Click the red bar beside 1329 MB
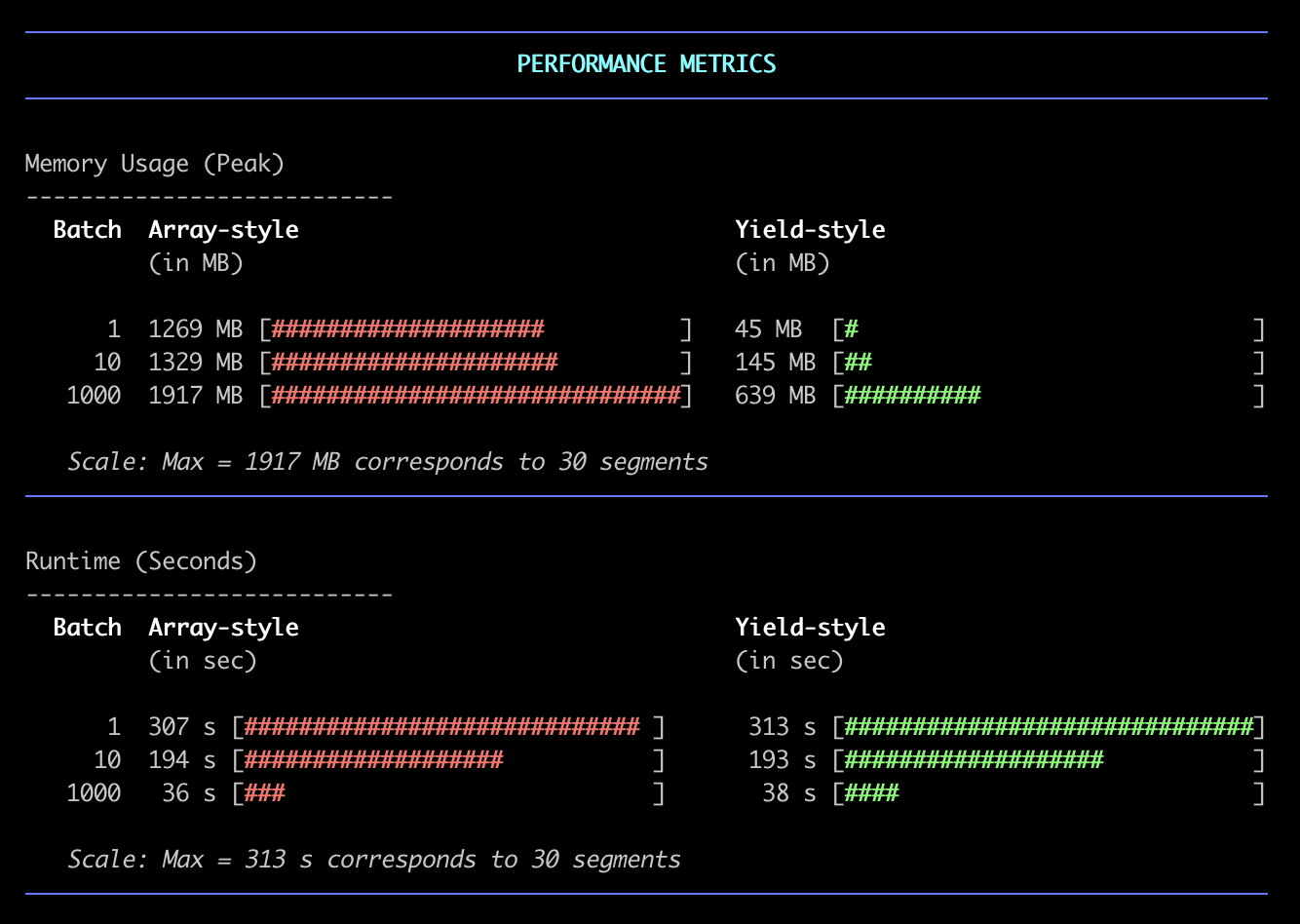The width and height of the screenshot is (1300, 924). point(414,363)
